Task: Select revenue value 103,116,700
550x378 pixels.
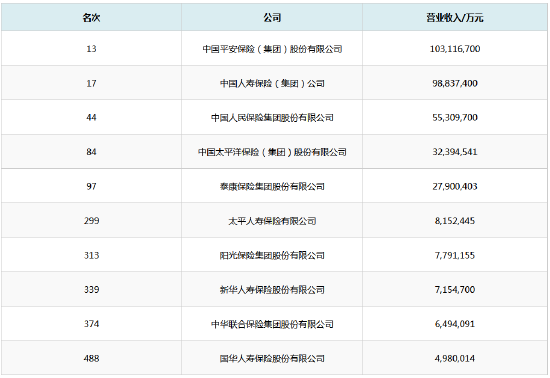Action: (455, 49)
